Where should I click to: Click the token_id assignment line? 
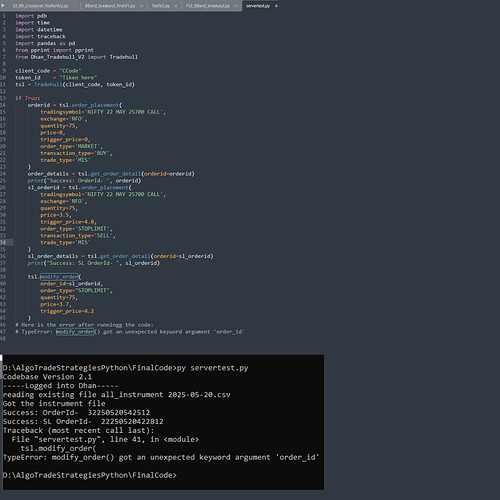(x=56, y=78)
